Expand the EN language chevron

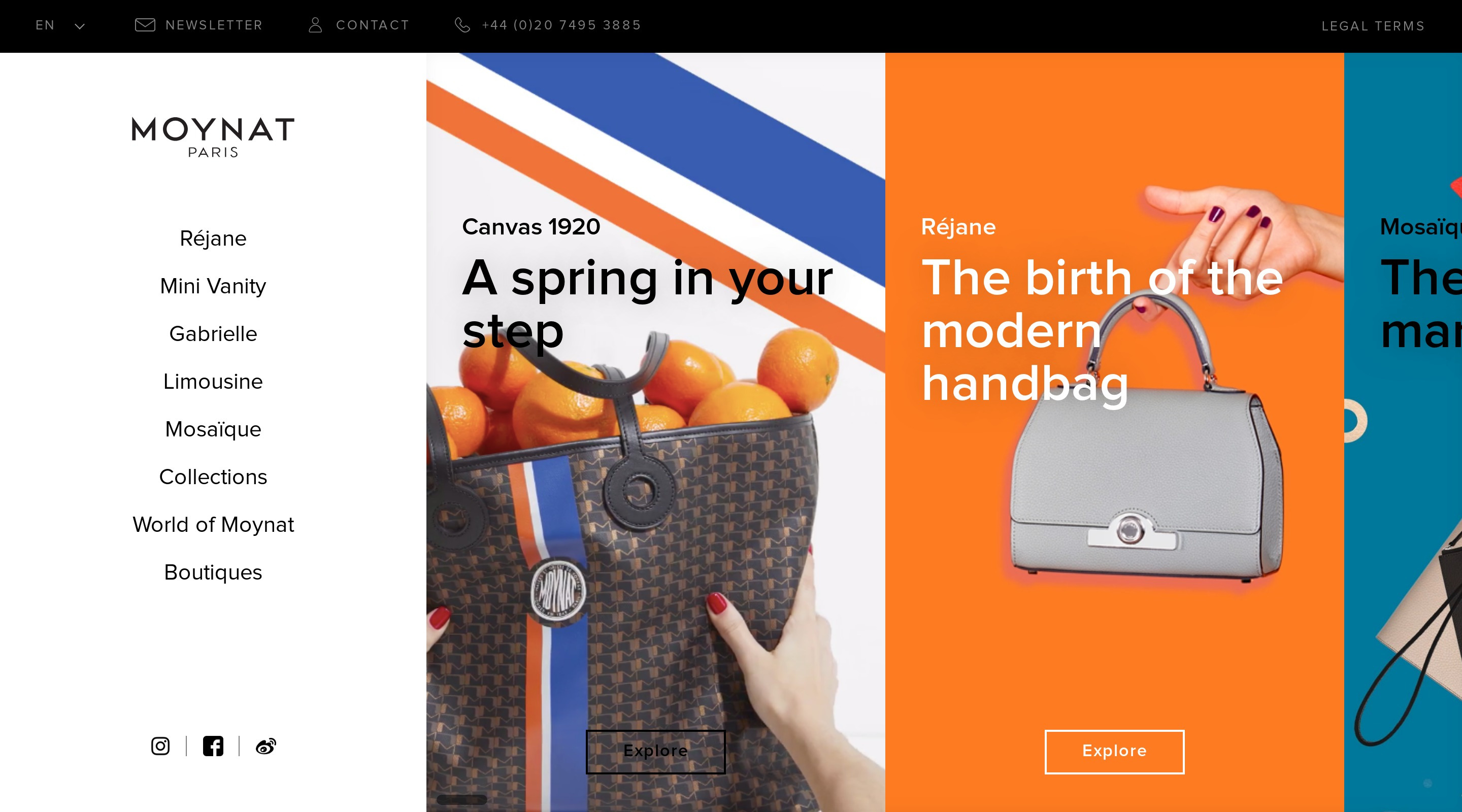(80, 26)
